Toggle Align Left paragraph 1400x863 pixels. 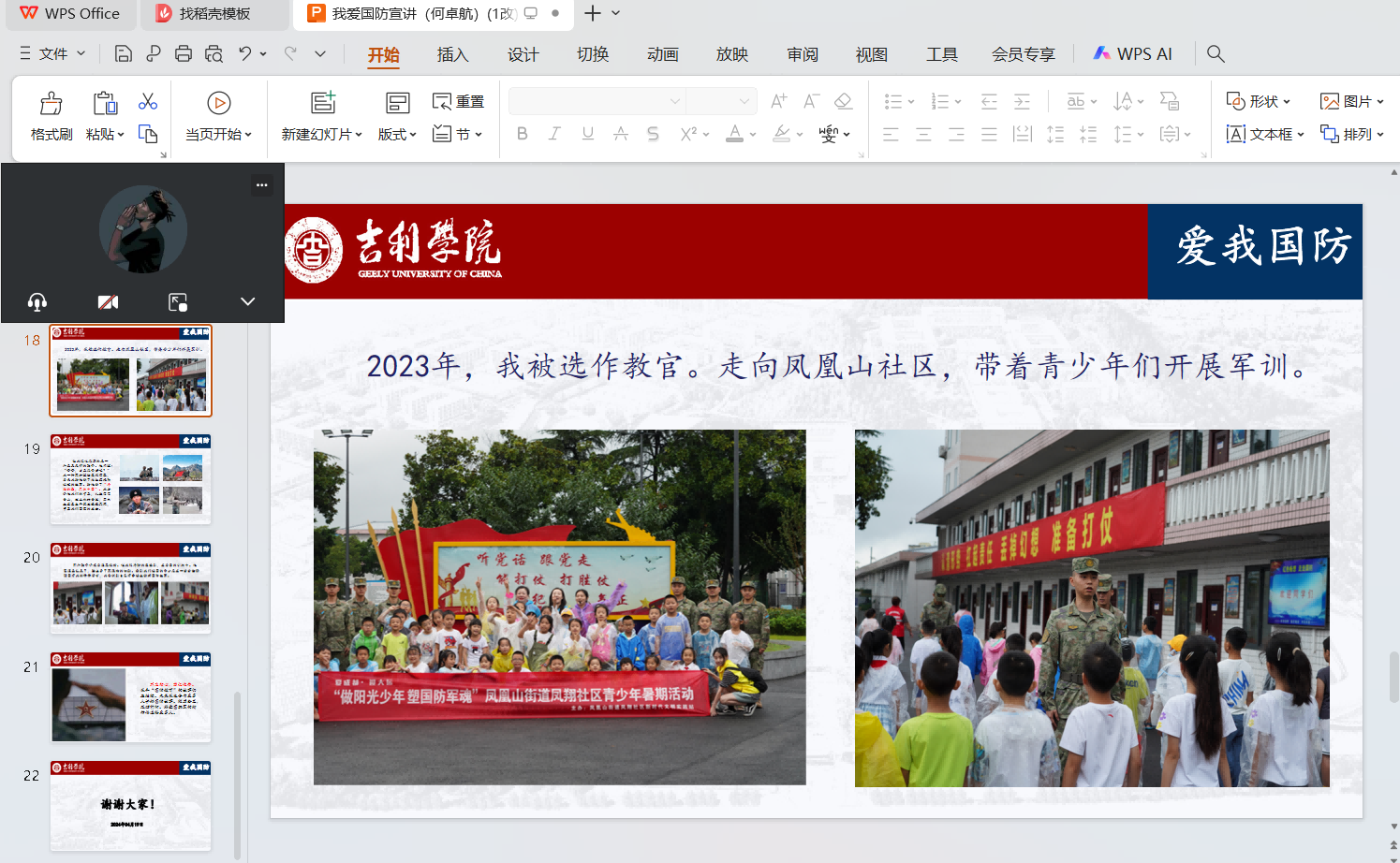[891, 134]
